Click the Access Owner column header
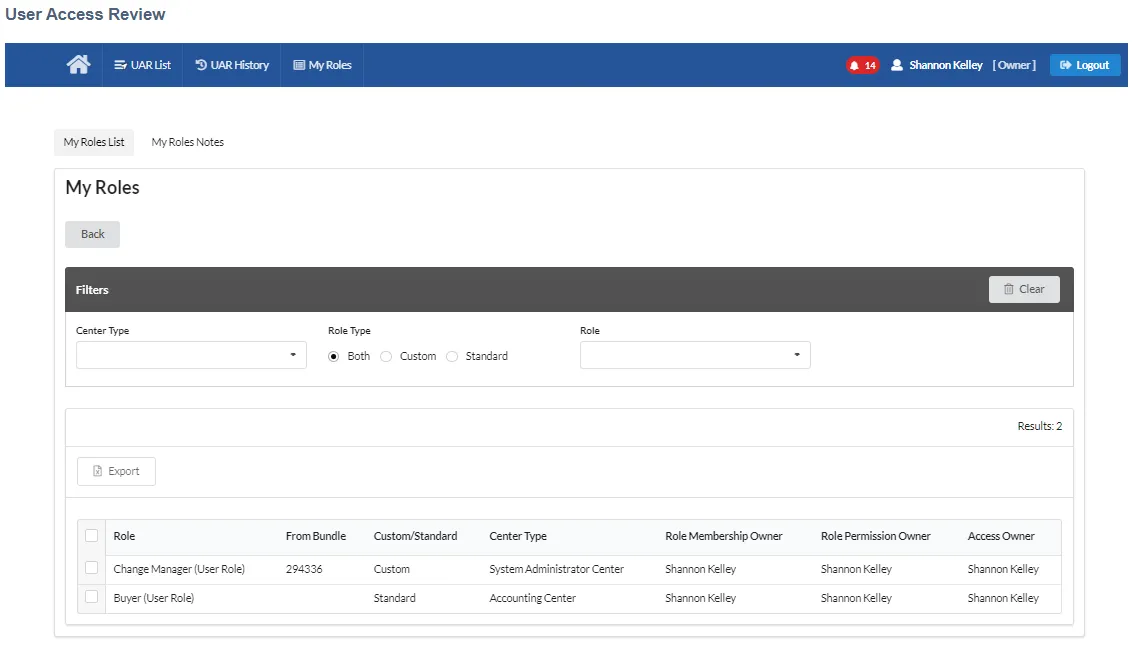Viewport: 1144px width, 651px height. 1001,536
